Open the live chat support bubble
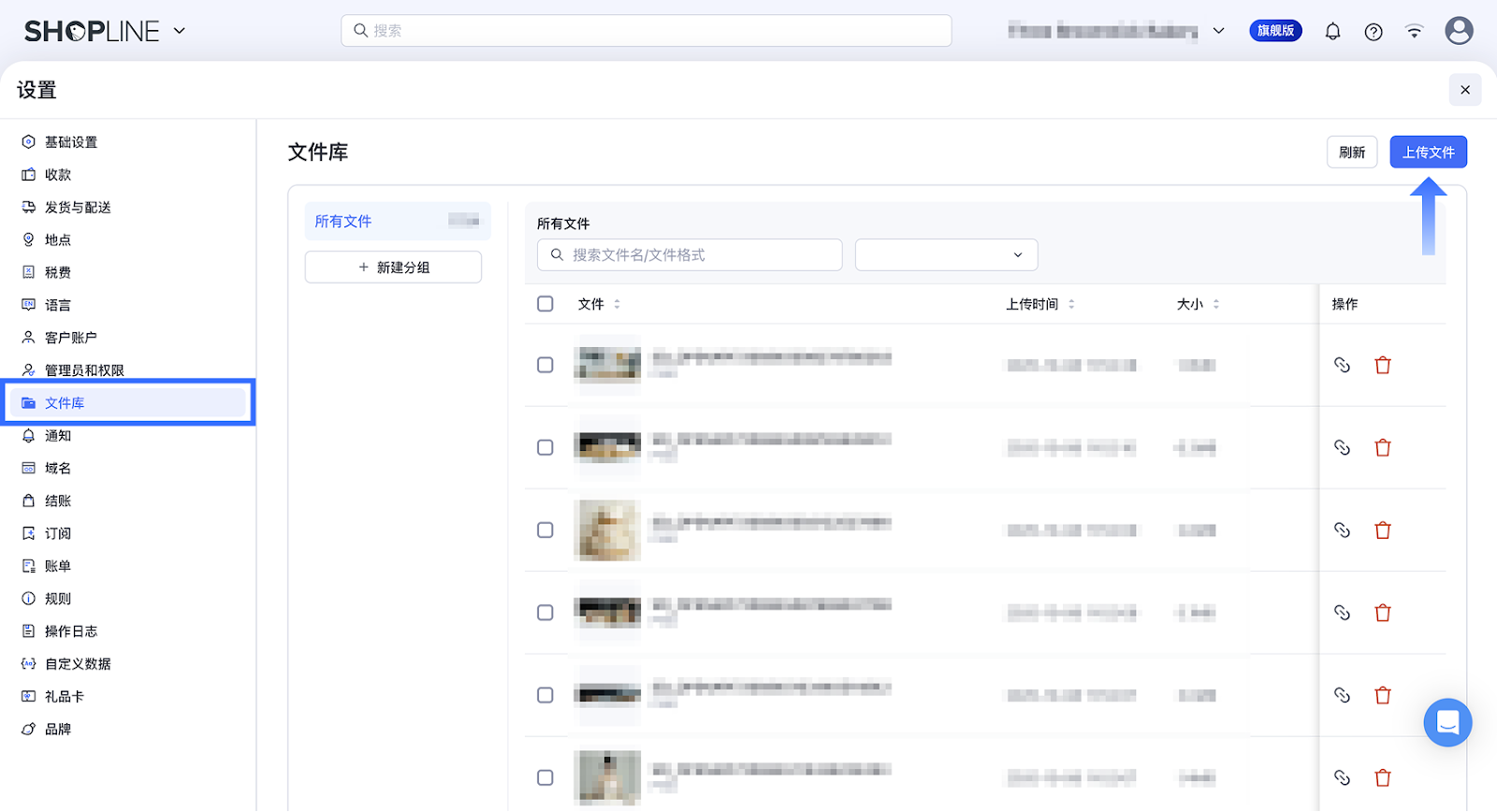Image resolution: width=1497 pixels, height=812 pixels. coord(1447,722)
